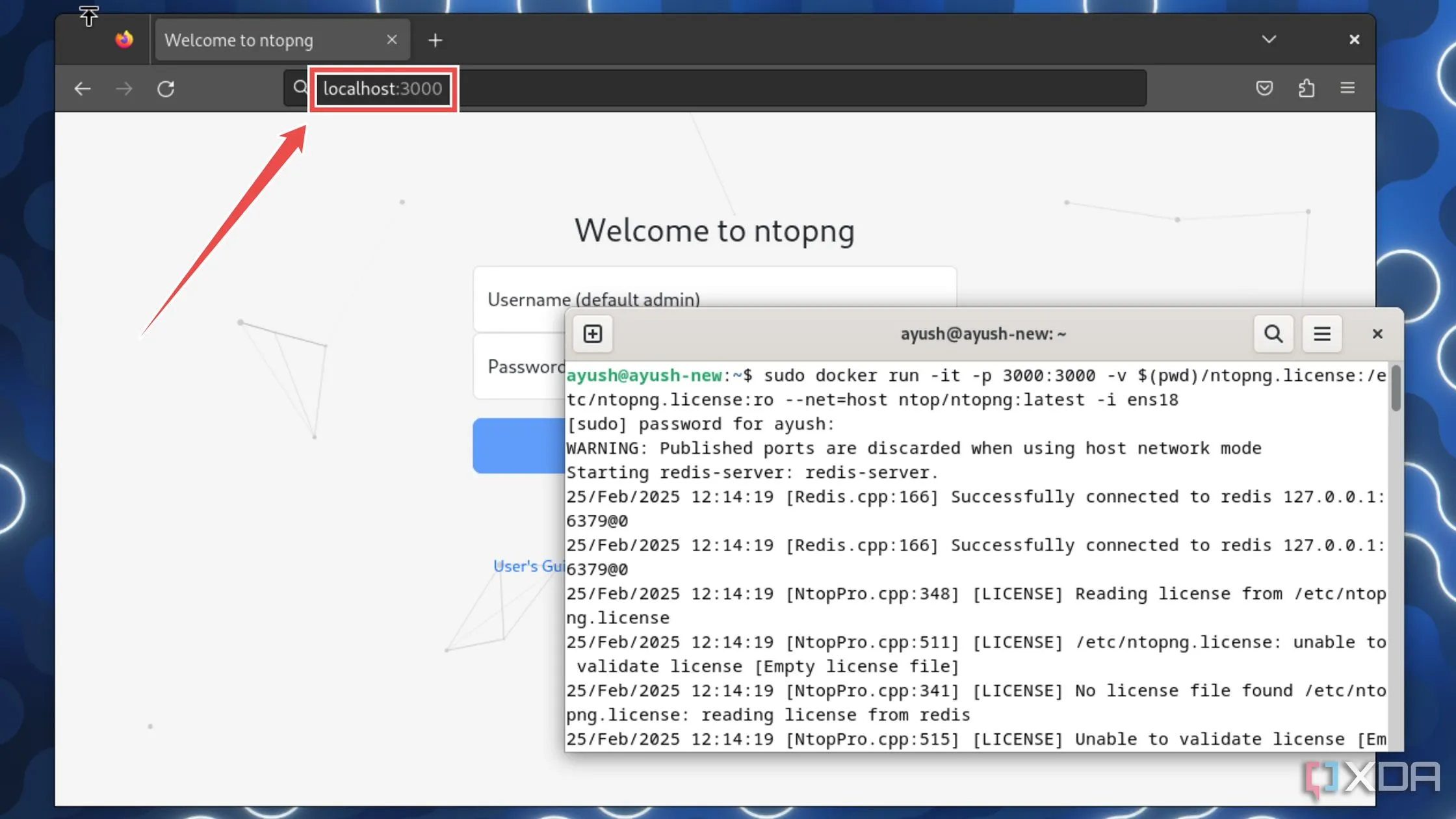Click 'png.license: reading license from redis' line
1456x819 pixels.
pos(768,715)
